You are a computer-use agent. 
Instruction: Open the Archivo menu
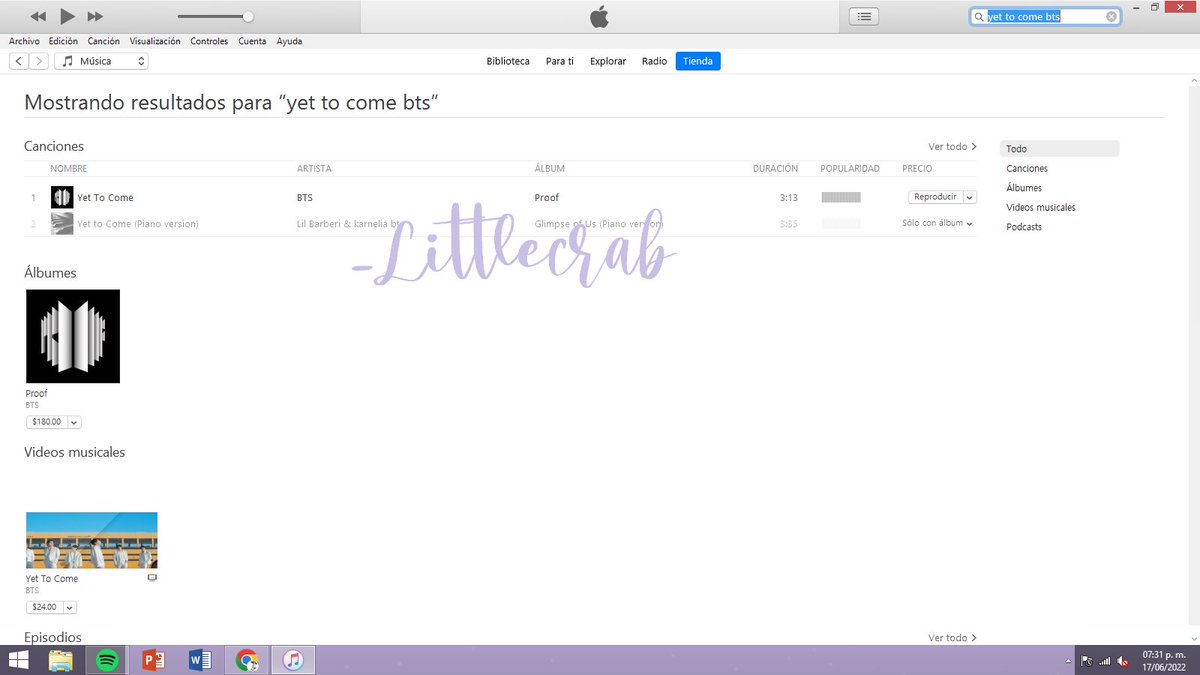24,42
